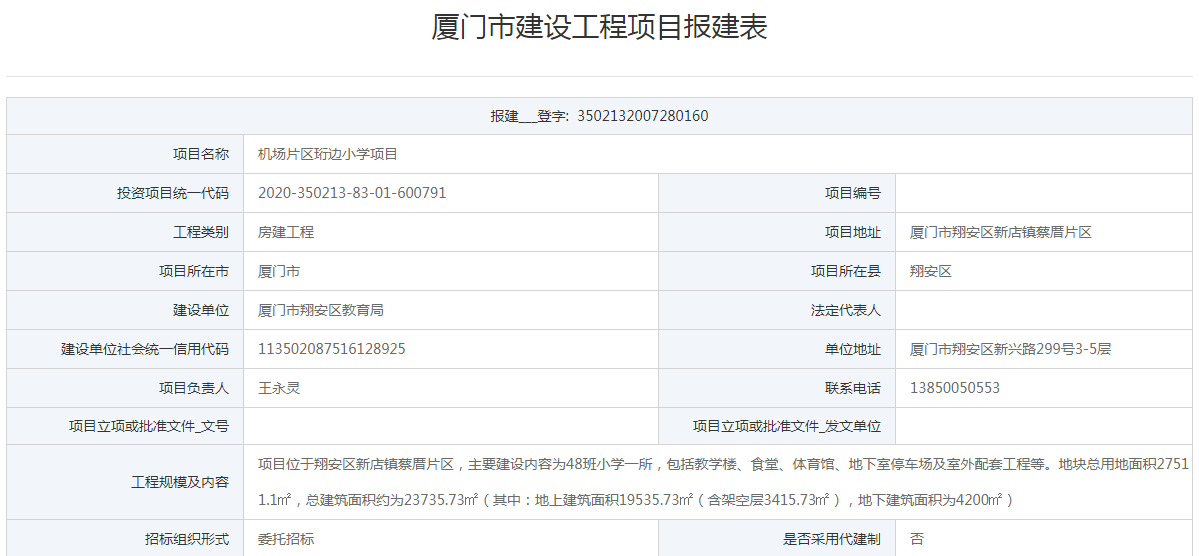Click the 项目所在市 label
The image size is (1199, 556).
(194, 271)
